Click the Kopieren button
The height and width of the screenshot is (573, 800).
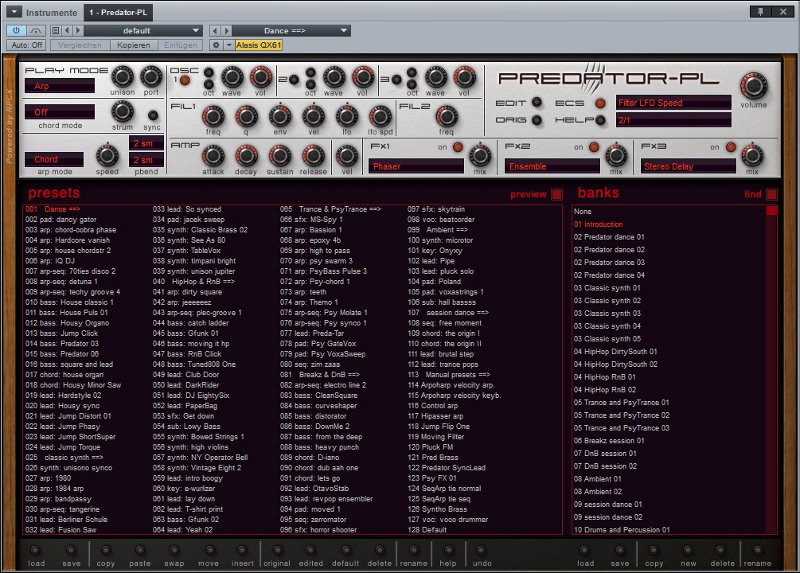pos(134,45)
